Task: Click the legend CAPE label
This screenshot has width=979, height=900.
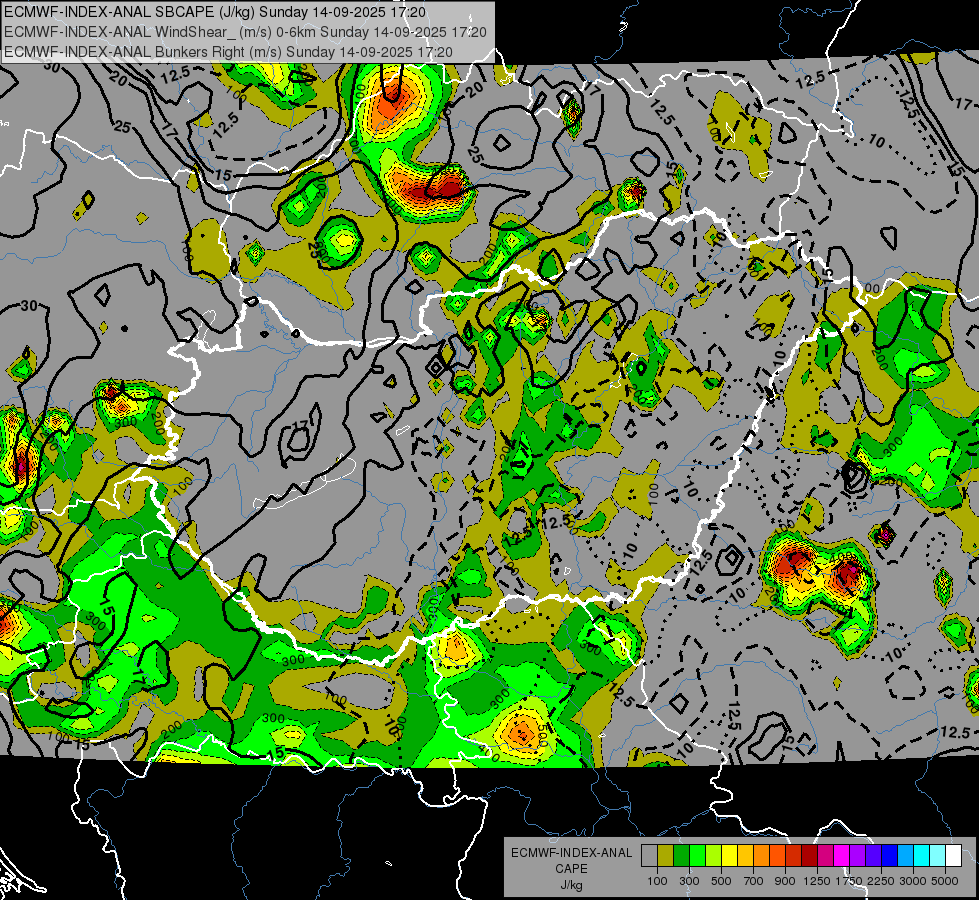Action: point(572,868)
